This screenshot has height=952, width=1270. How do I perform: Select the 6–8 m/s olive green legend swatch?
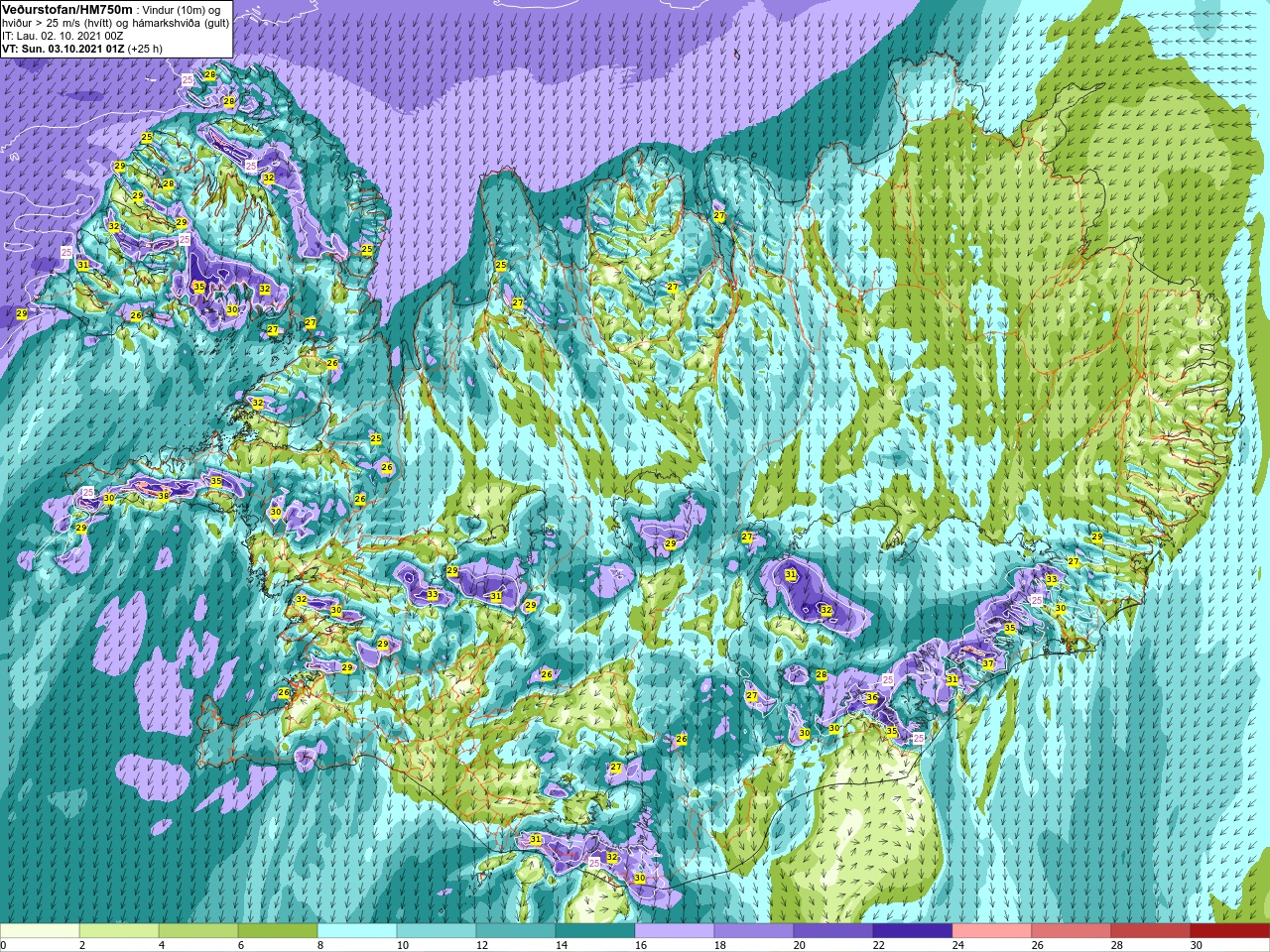tap(278, 931)
